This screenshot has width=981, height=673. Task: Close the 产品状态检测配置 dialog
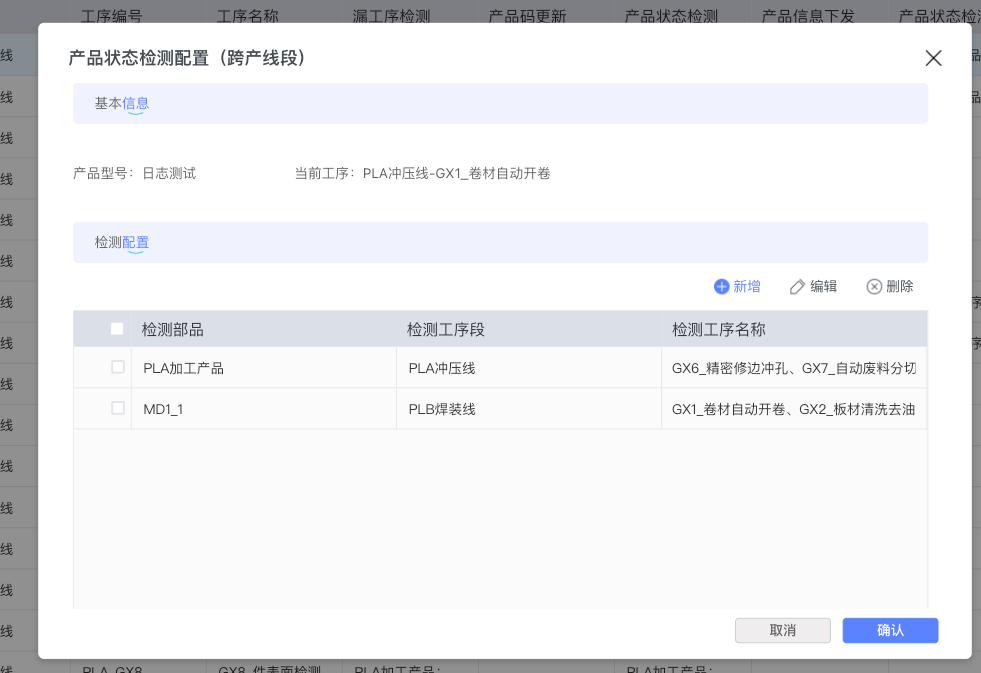coord(933,58)
